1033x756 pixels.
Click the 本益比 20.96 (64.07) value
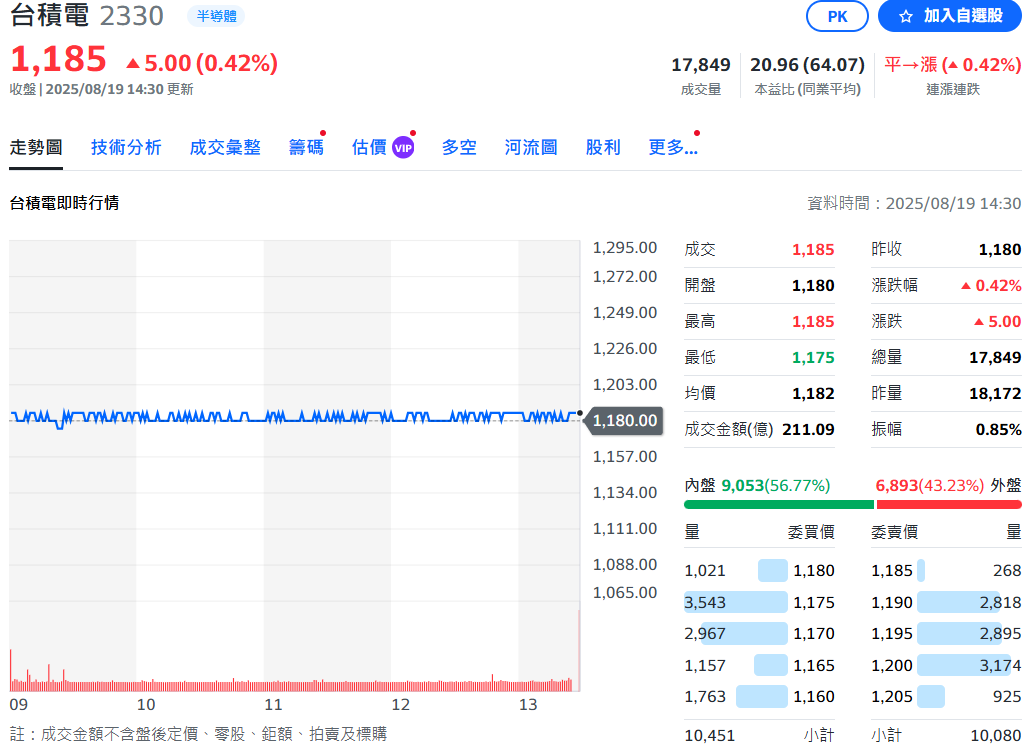[807, 65]
